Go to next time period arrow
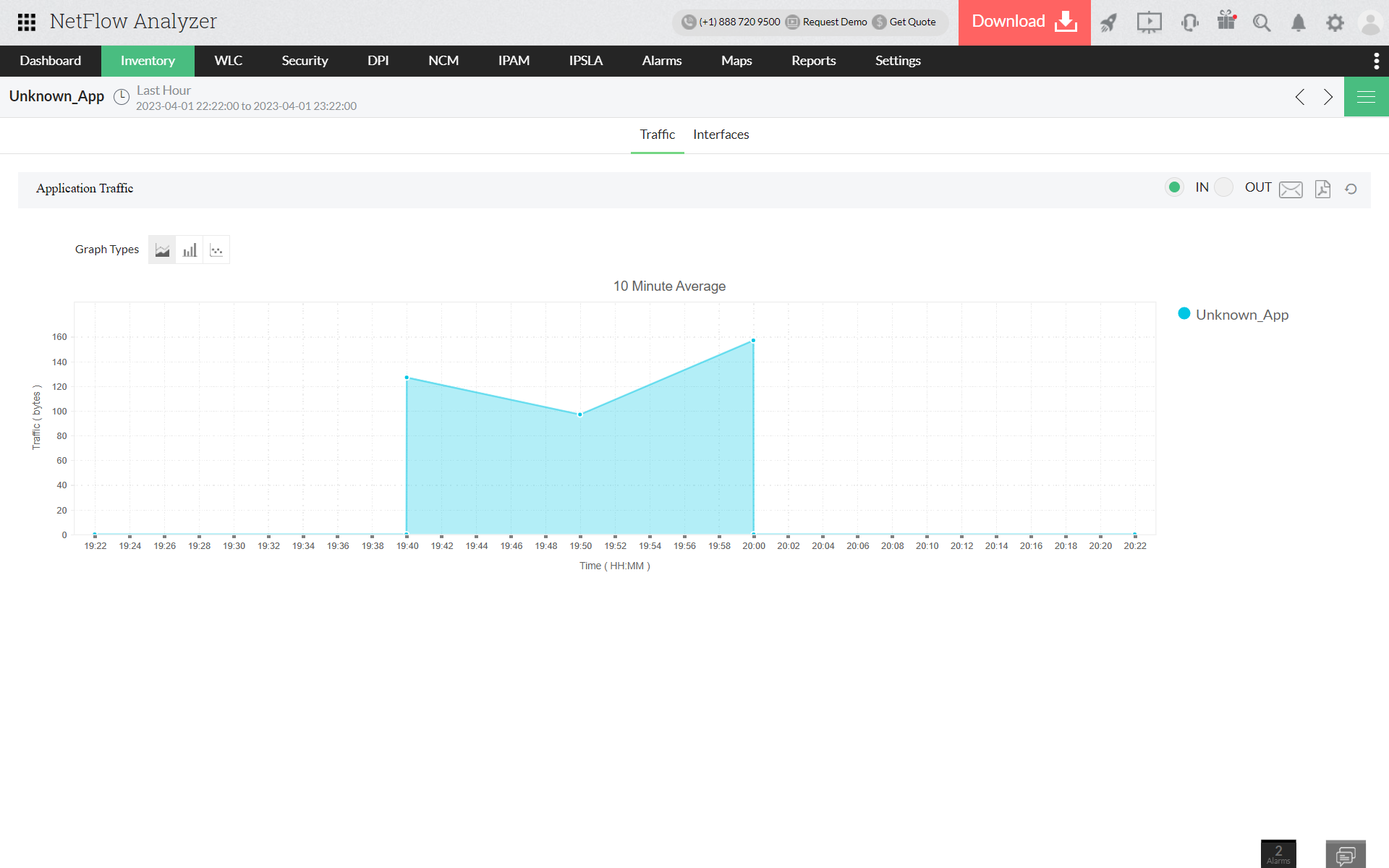Viewport: 1389px width, 868px height. 1328,97
